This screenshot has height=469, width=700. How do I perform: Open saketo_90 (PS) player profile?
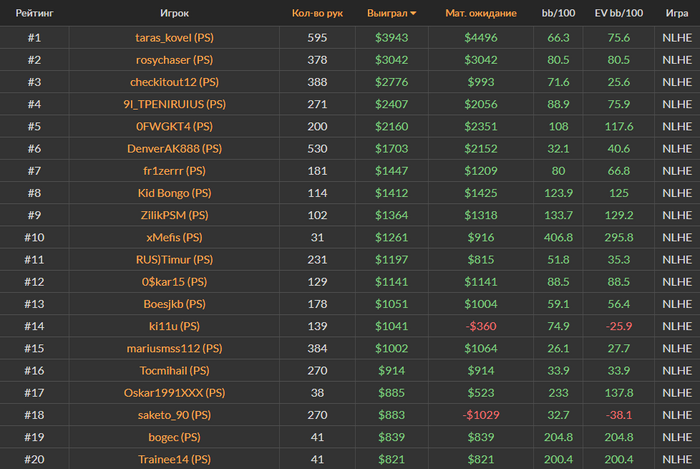click(x=174, y=414)
